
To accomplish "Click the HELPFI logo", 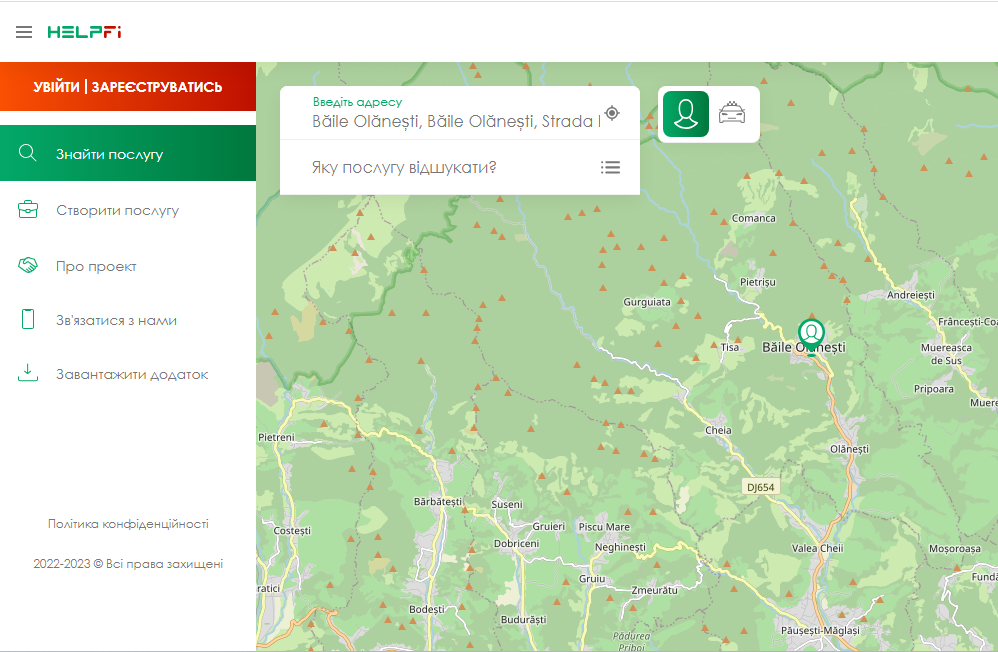I will (84, 32).
